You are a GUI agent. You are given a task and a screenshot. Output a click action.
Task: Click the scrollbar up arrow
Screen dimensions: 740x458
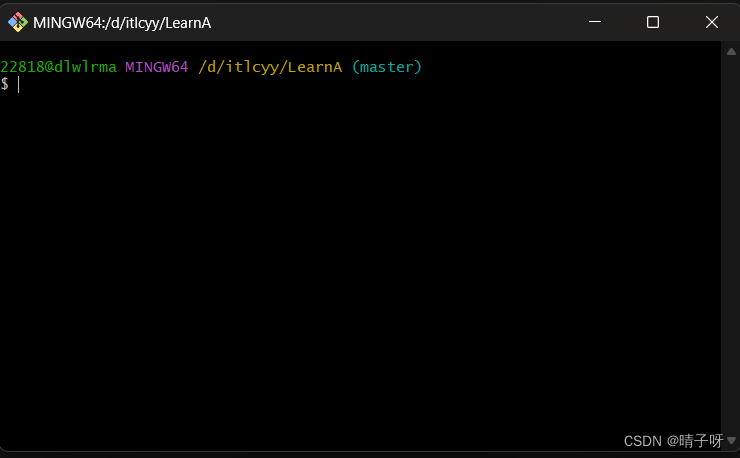pos(731,50)
